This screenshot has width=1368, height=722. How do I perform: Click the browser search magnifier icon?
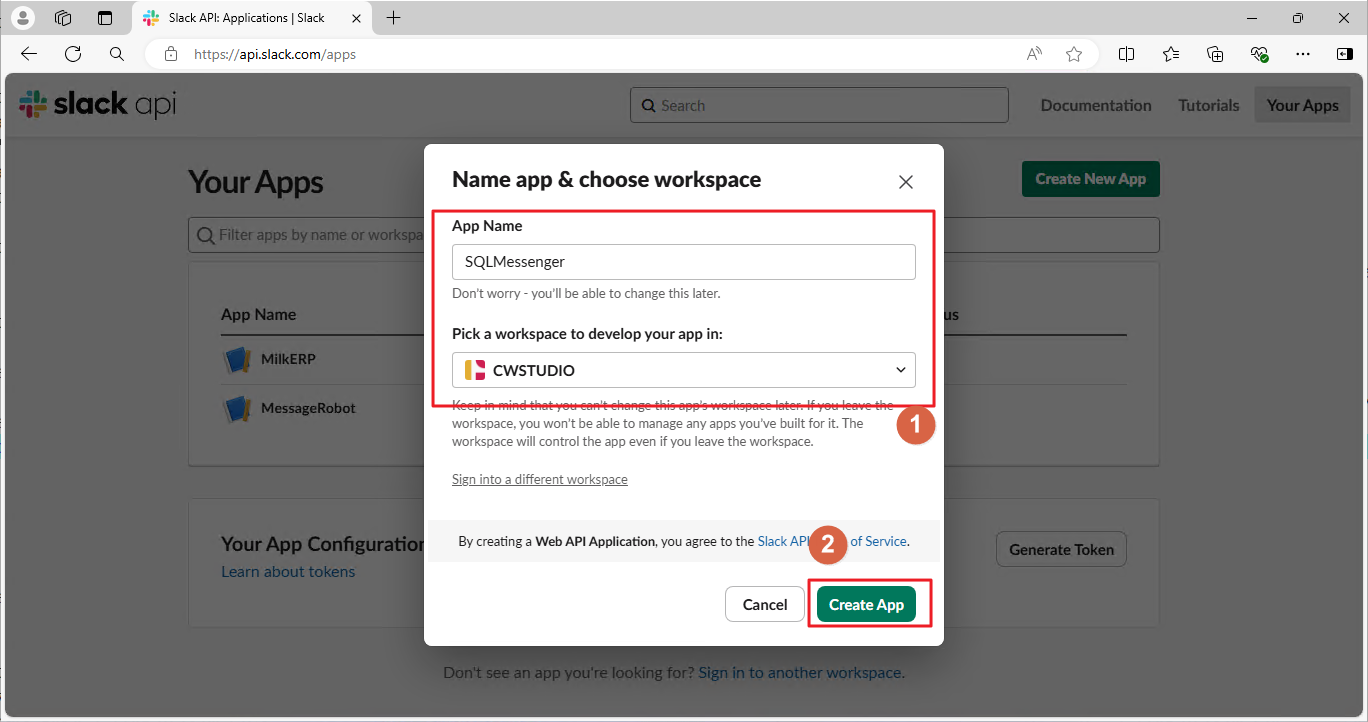pyautogui.click(x=117, y=54)
